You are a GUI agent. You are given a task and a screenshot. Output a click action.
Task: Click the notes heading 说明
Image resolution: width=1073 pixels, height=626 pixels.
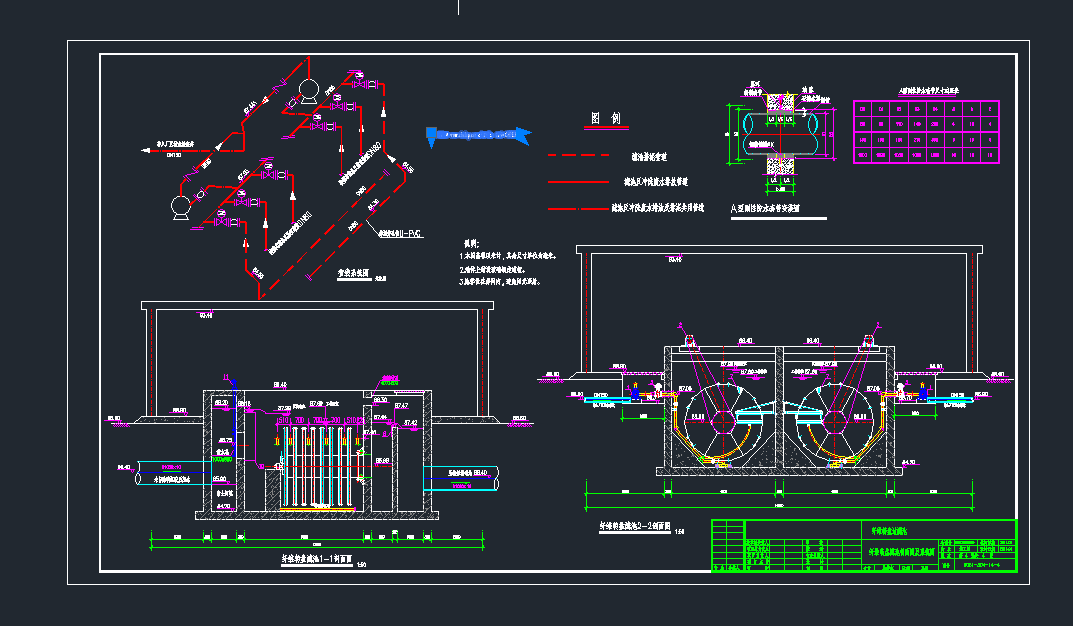[471, 243]
